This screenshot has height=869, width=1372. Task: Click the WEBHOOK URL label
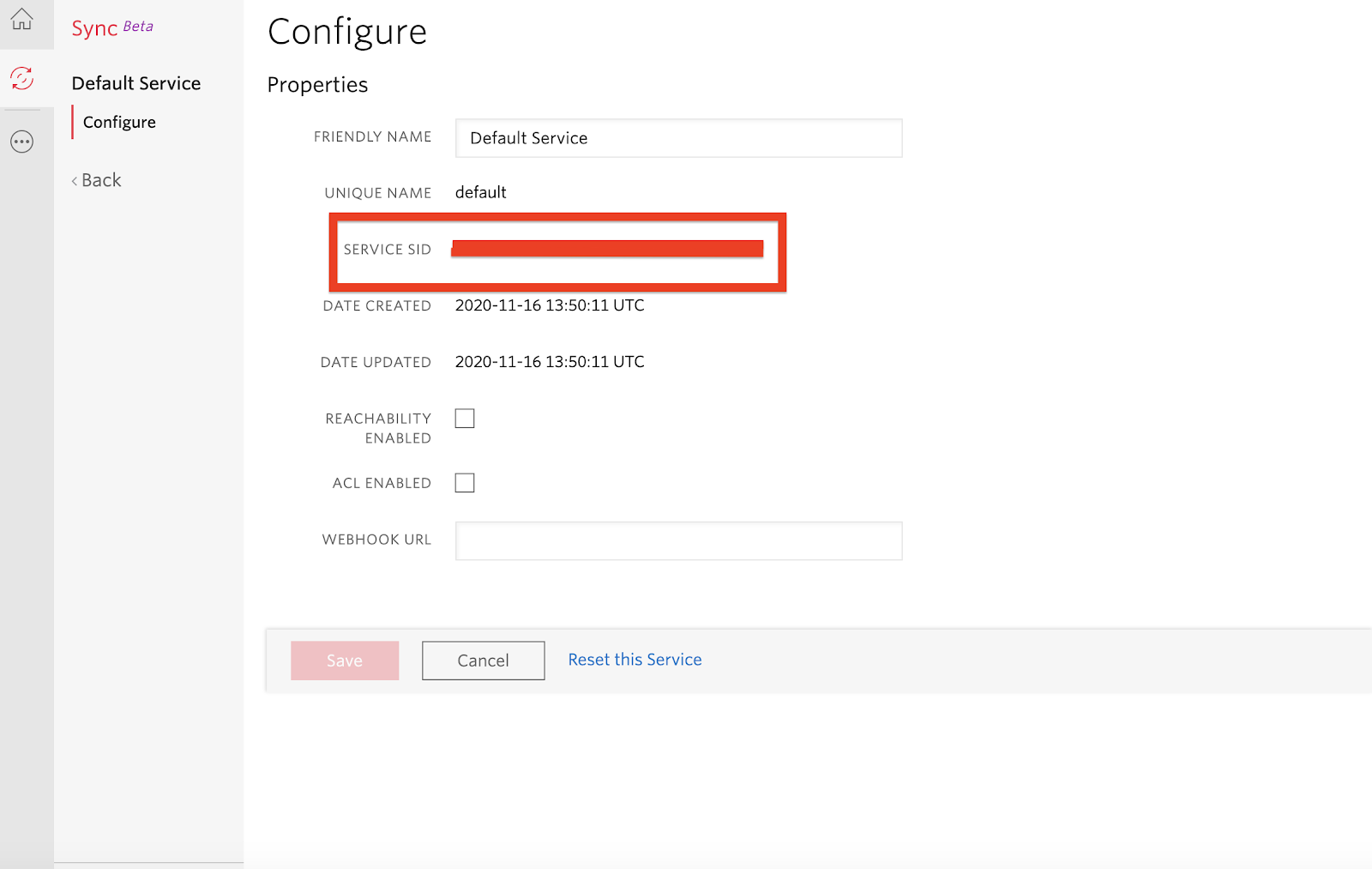[x=376, y=540]
